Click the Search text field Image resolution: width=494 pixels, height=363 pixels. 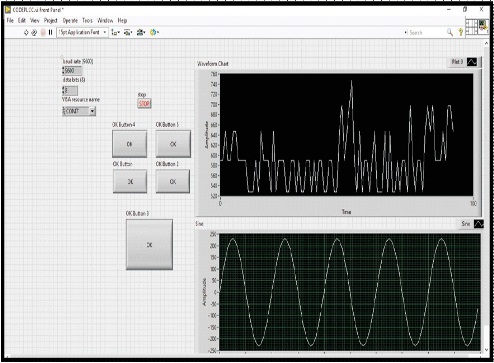click(427, 33)
